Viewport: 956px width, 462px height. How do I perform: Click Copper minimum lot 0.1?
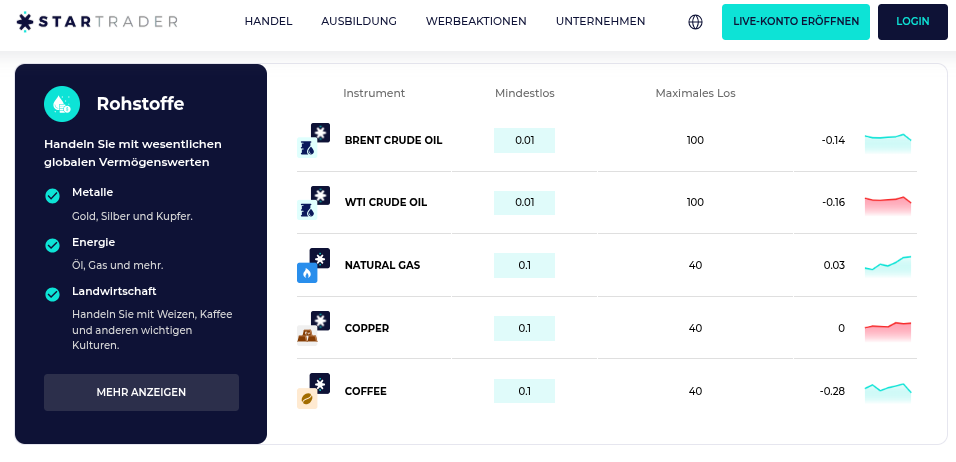[524, 328]
